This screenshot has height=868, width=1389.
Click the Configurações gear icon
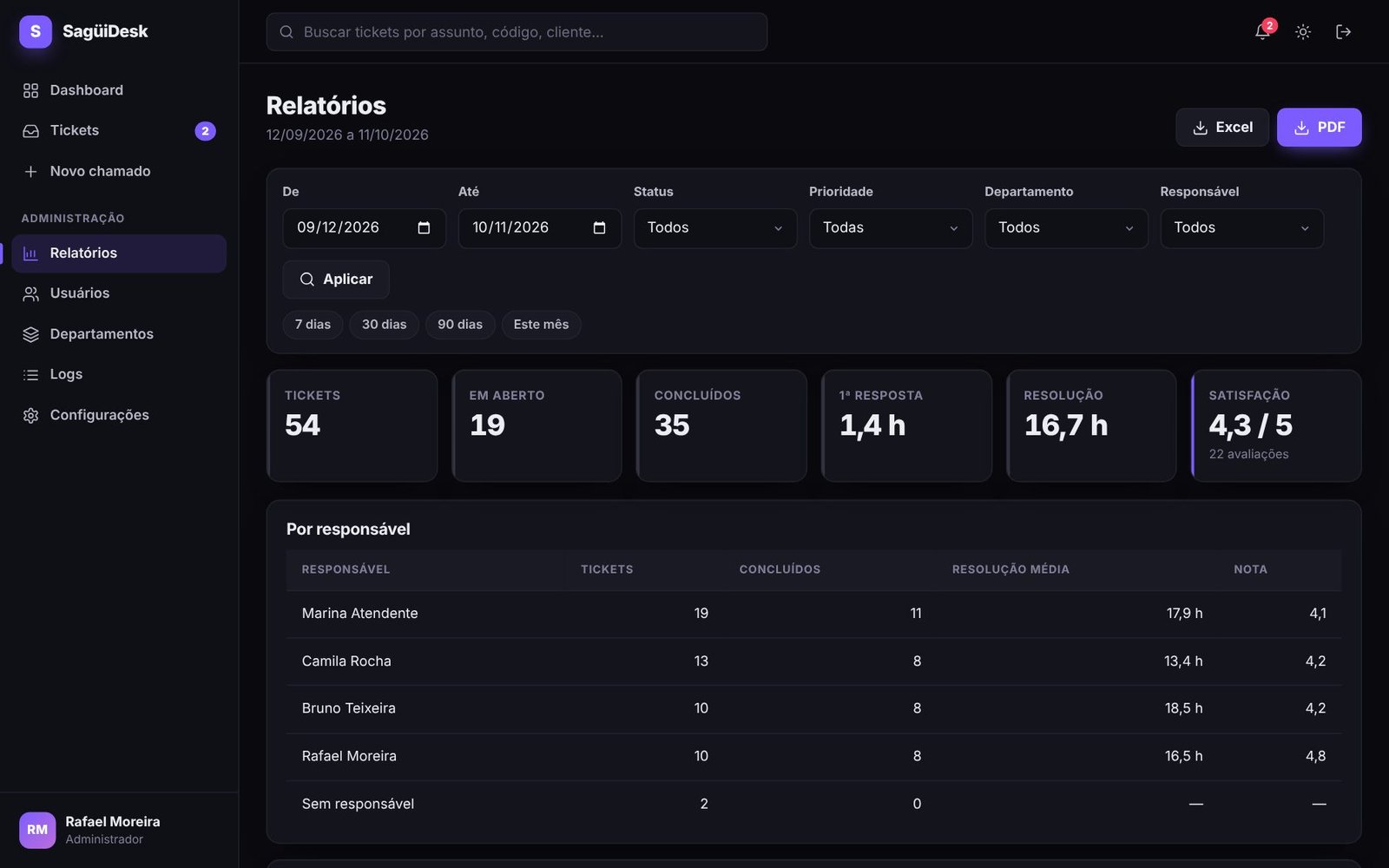[x=30, y=416]
